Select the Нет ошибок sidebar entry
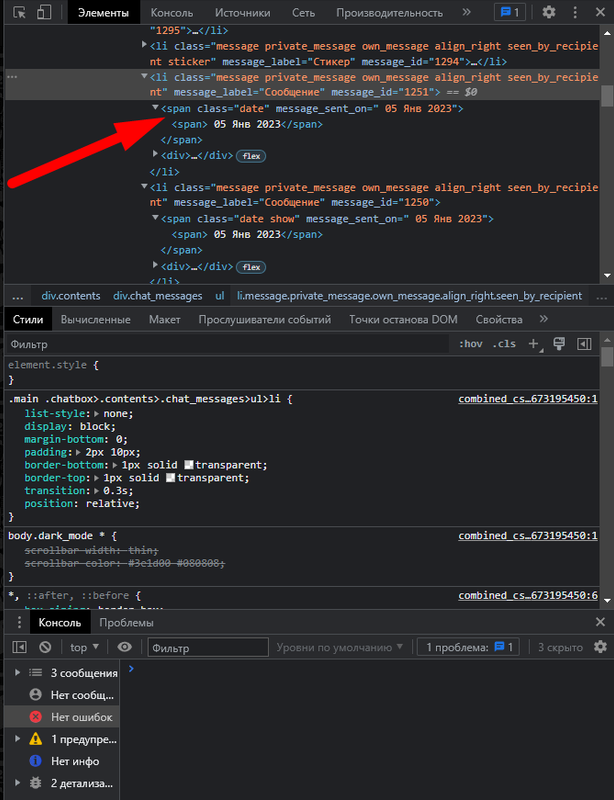 [x=62, y=717]
